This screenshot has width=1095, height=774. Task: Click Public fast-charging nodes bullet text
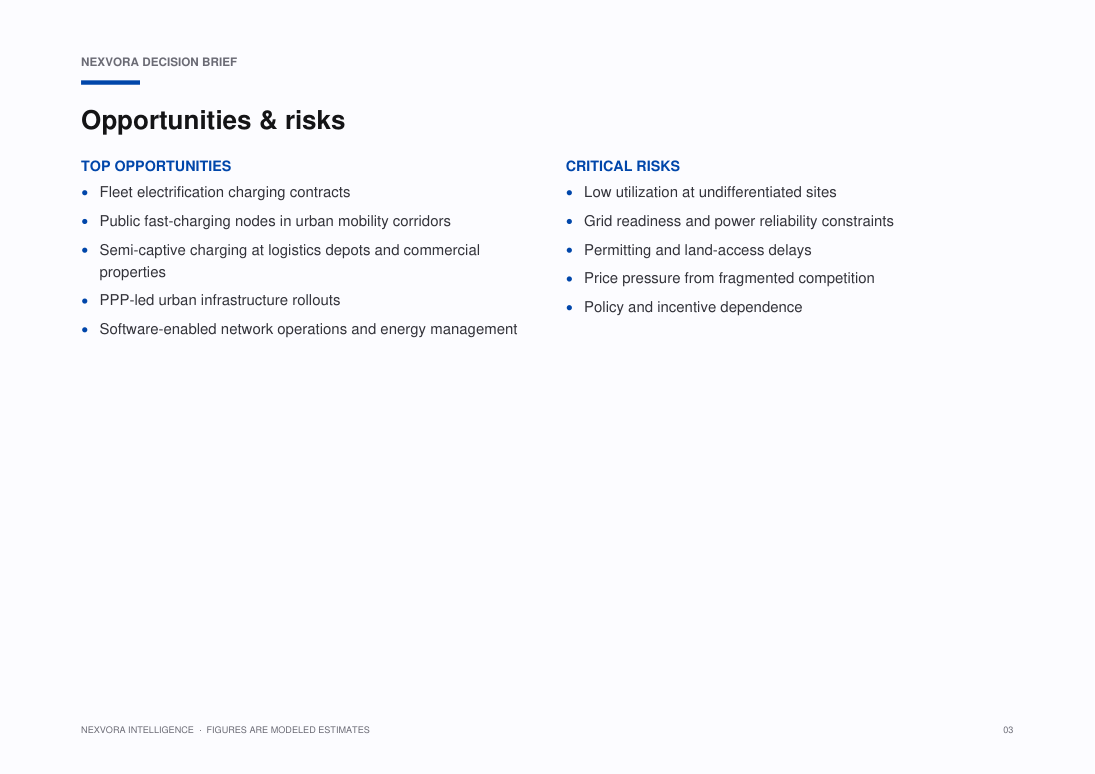[x=275, y=221]
